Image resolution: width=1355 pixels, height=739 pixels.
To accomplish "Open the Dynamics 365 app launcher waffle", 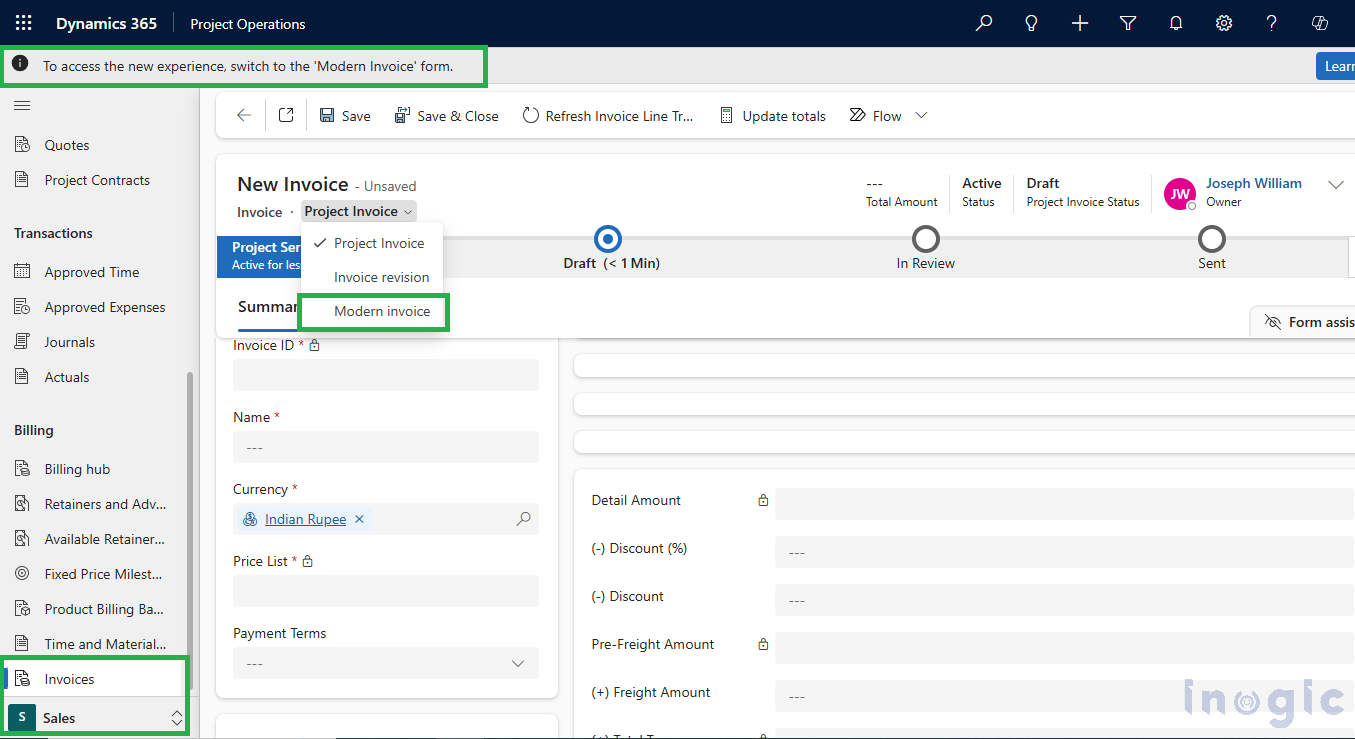I will pyautogui.click(x=22, y=22).
